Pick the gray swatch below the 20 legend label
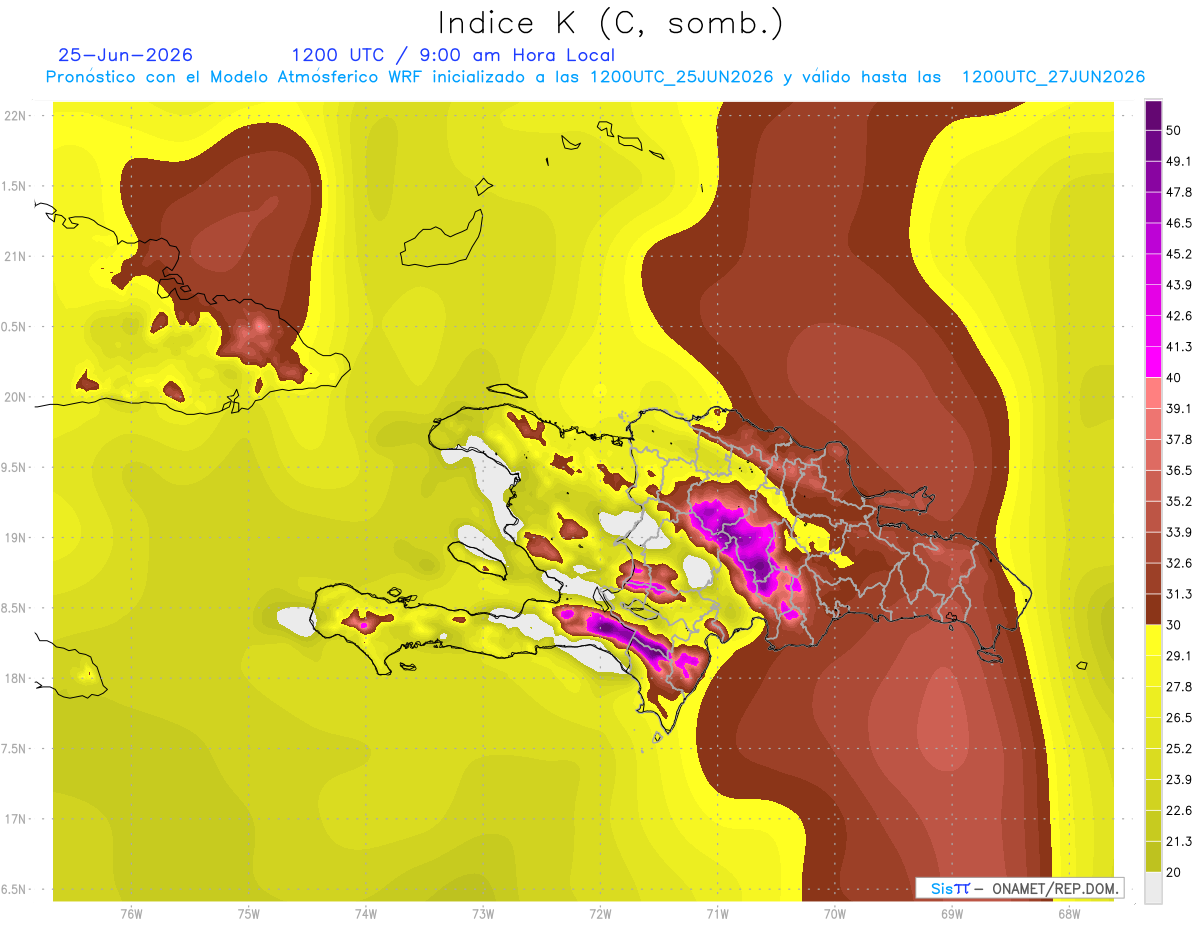Screen dimensions: 1200x927 point(1153,888)
